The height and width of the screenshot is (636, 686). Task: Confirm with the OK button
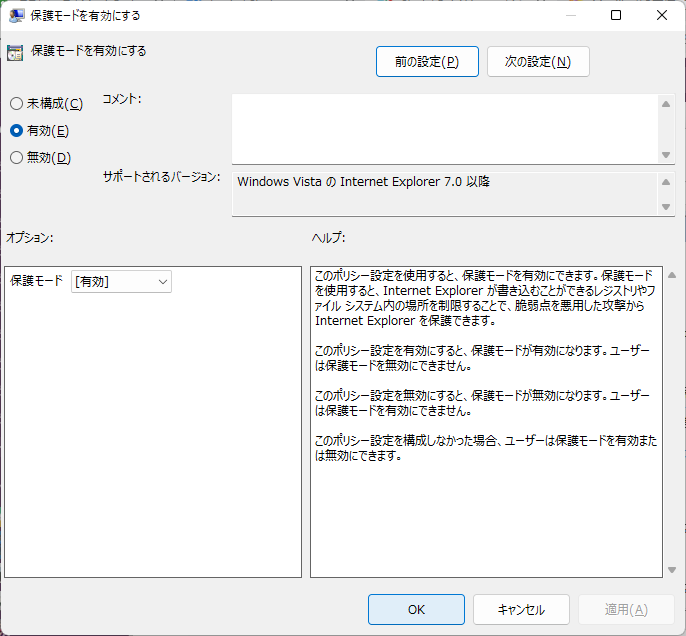pos(416,609)
